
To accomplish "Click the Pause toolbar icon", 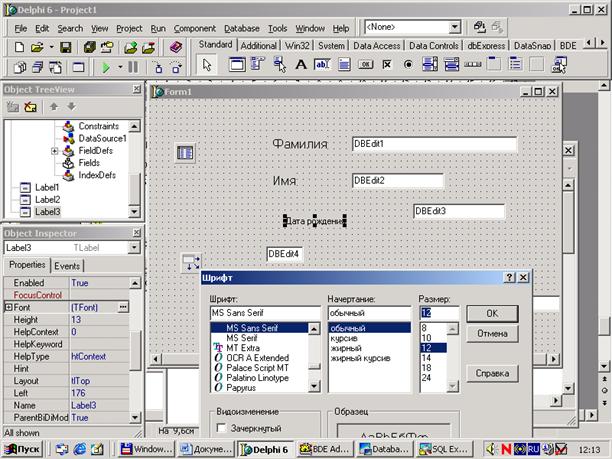I will 133,68.
